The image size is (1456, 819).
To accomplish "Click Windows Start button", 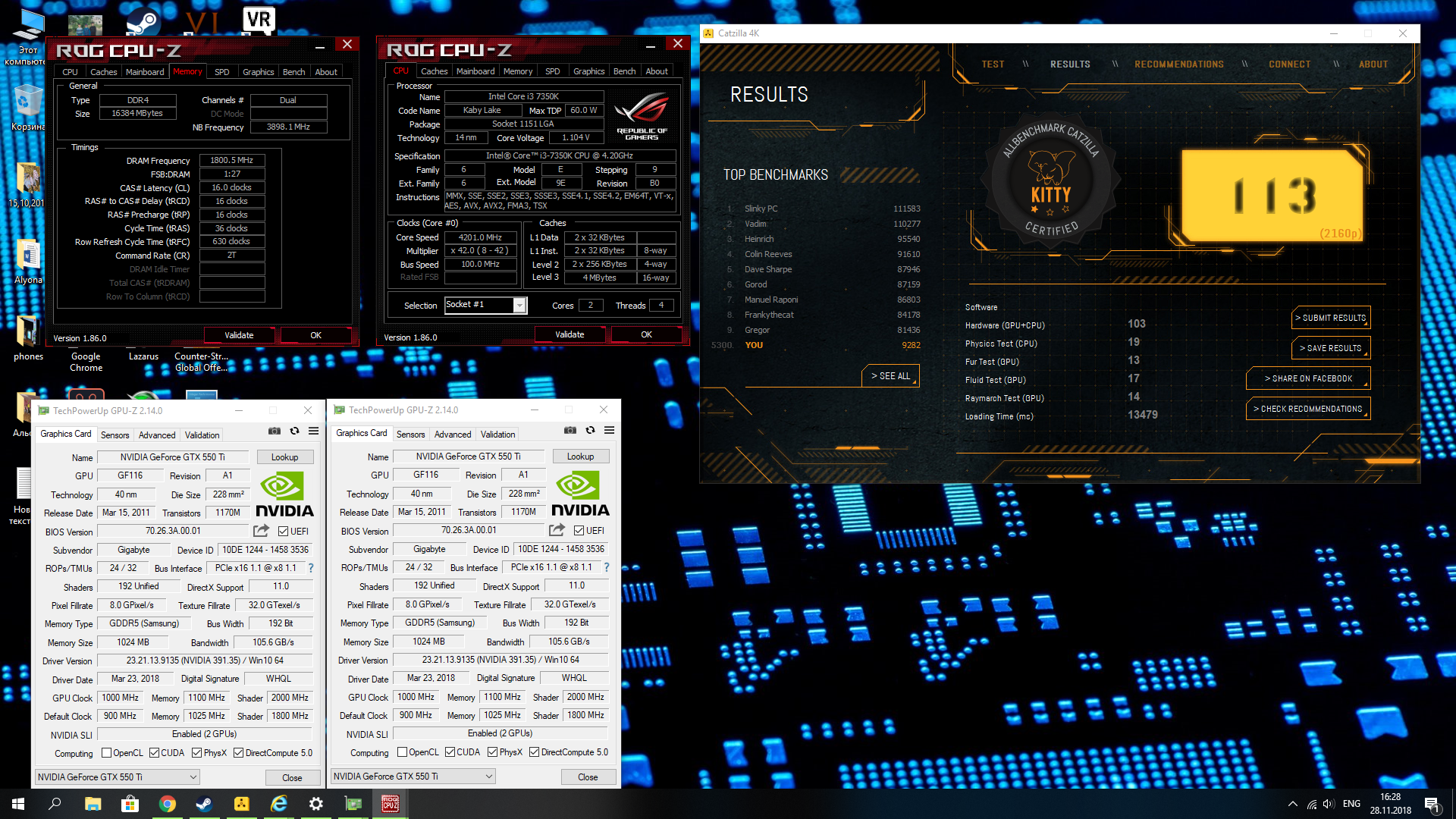I will point(18,804).
